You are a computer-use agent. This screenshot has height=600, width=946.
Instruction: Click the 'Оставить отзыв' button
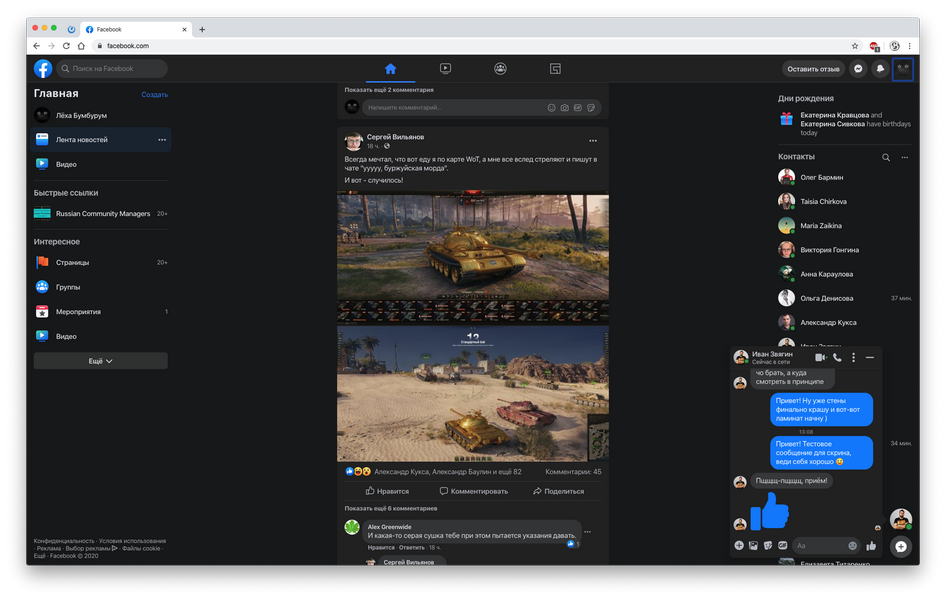tap(813, 69)
